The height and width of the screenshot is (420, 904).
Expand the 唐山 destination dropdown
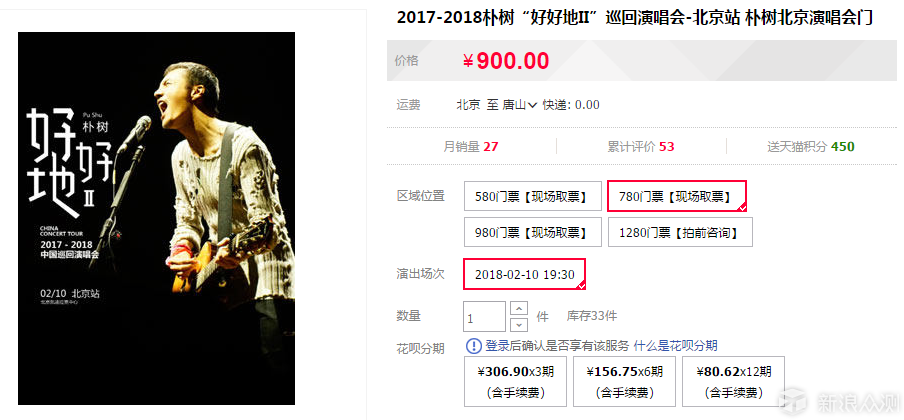[520, 105]
